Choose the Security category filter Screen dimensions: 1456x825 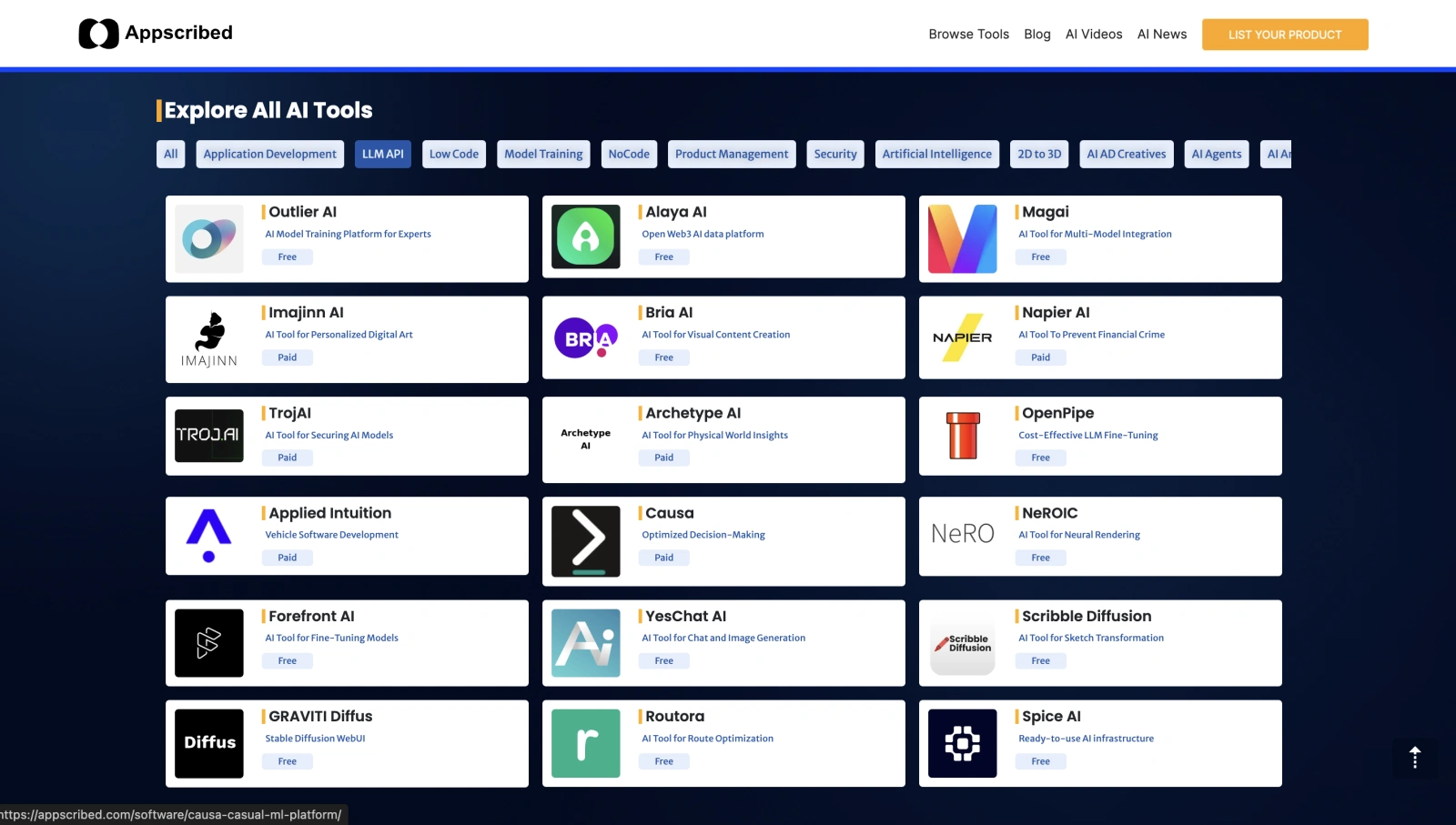(x=834, y=155)
